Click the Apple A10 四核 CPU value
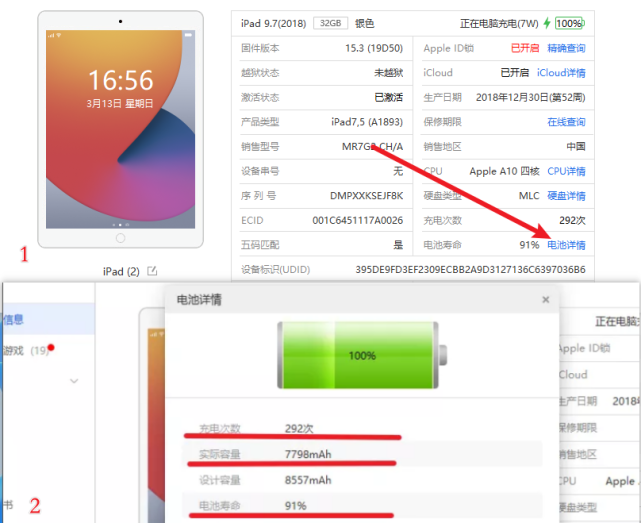Image resolution: width=641 pixels, height=523 pixels. click(504, 171)
